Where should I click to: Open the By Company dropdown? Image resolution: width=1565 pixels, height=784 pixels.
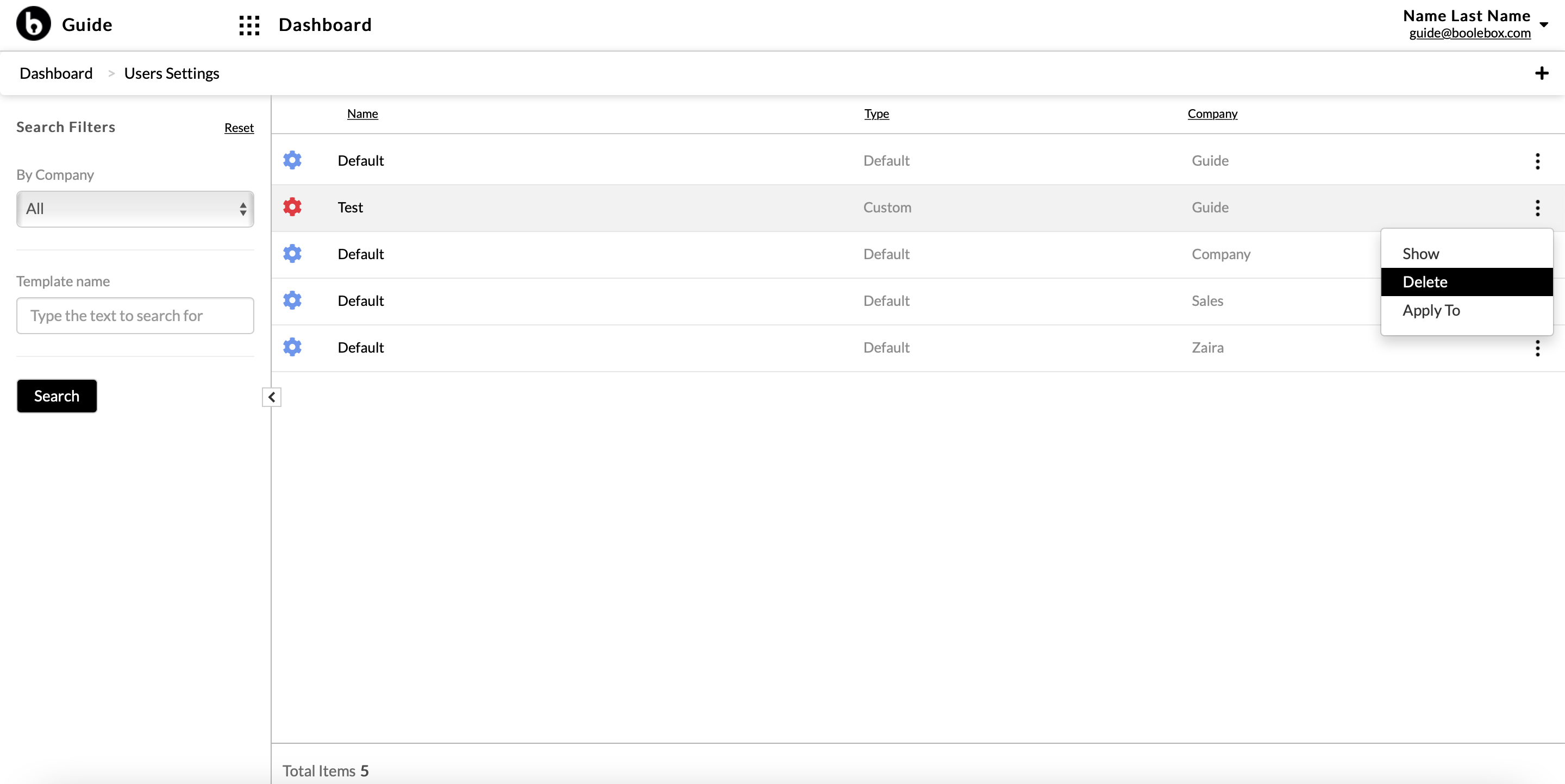[135, 209]
